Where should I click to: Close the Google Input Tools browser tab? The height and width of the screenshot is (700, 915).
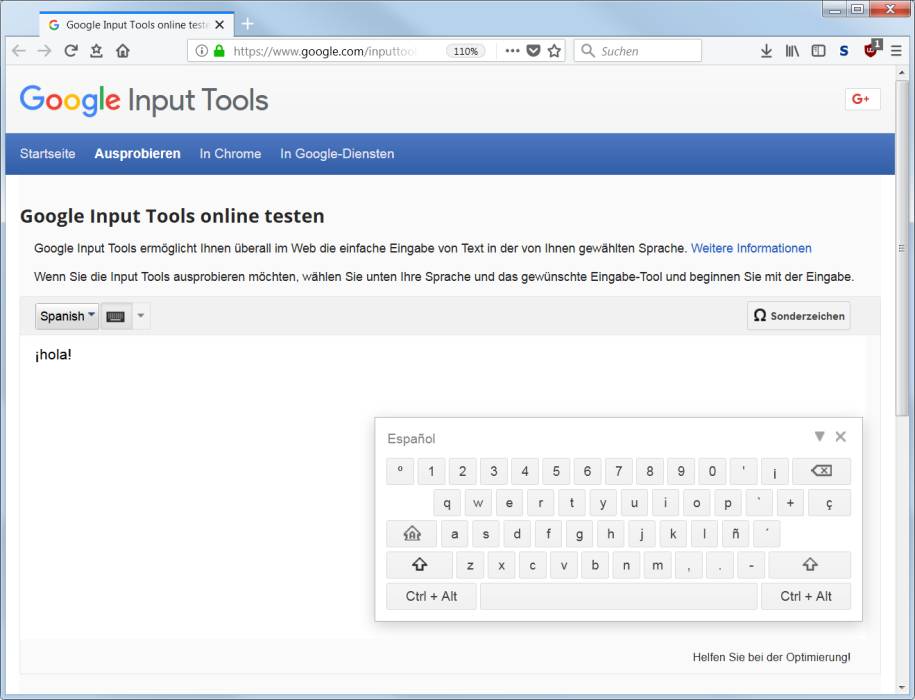click(219, 24)
